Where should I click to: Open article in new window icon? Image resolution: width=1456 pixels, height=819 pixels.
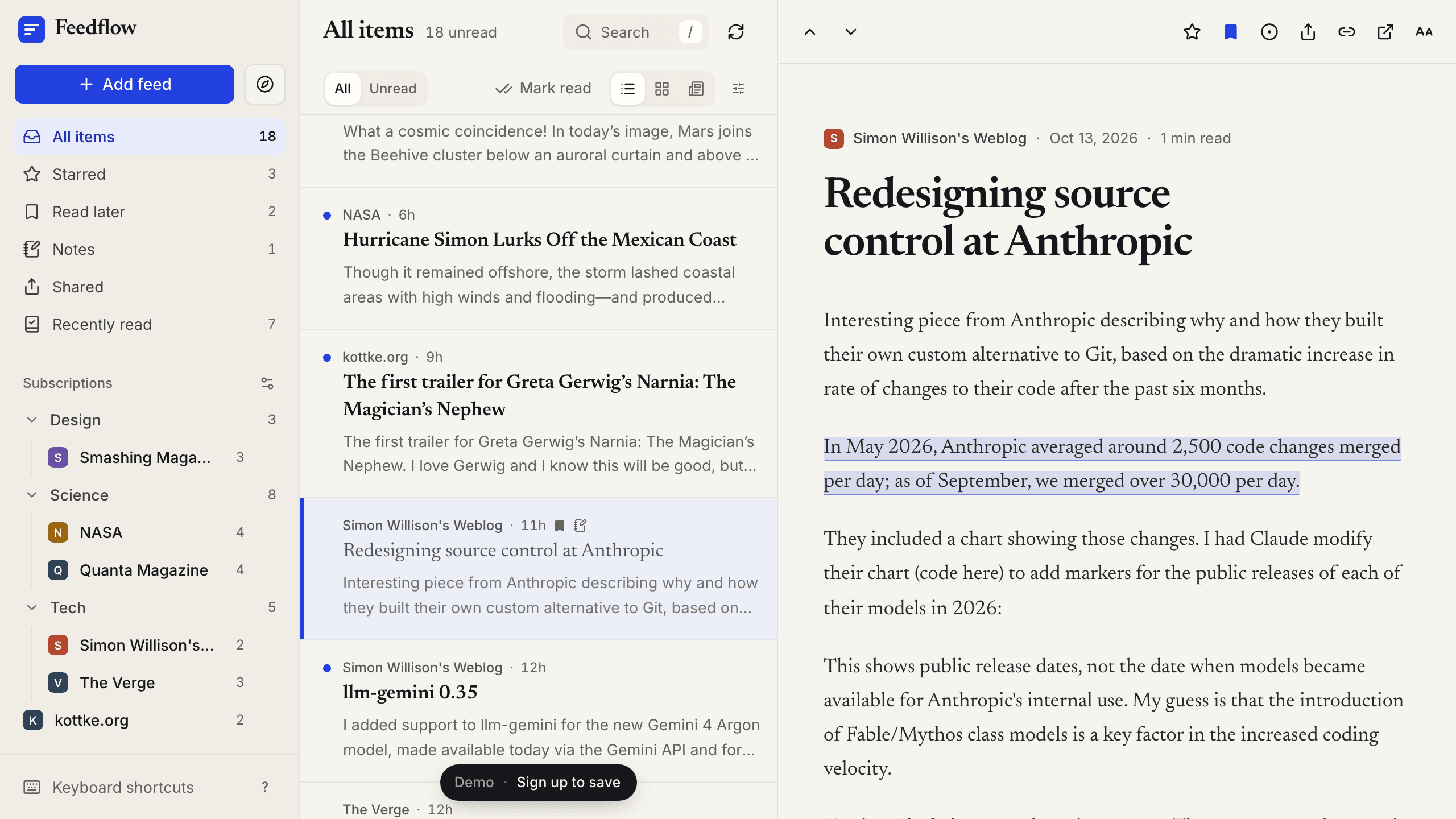[1385, 32]
